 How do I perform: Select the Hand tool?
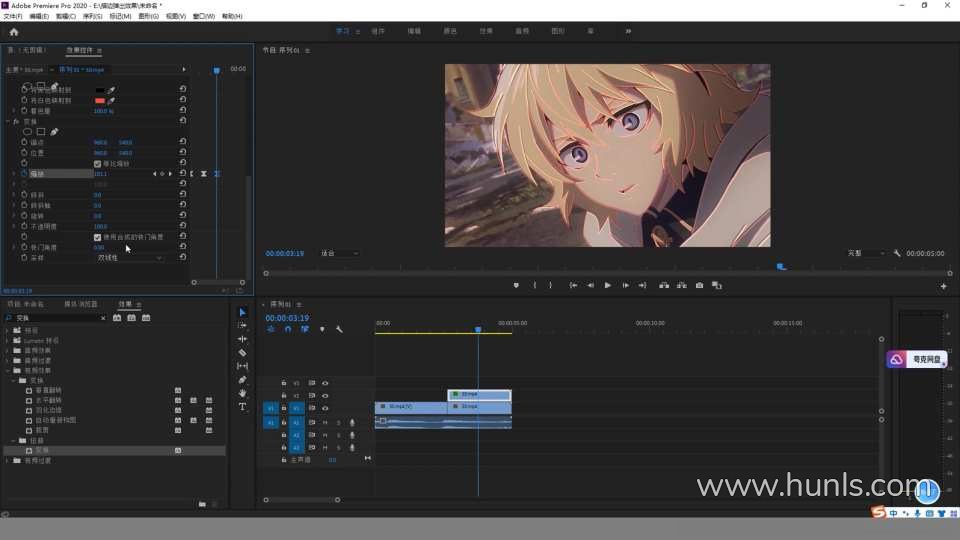pyautogui.click(x=242, y=393)
